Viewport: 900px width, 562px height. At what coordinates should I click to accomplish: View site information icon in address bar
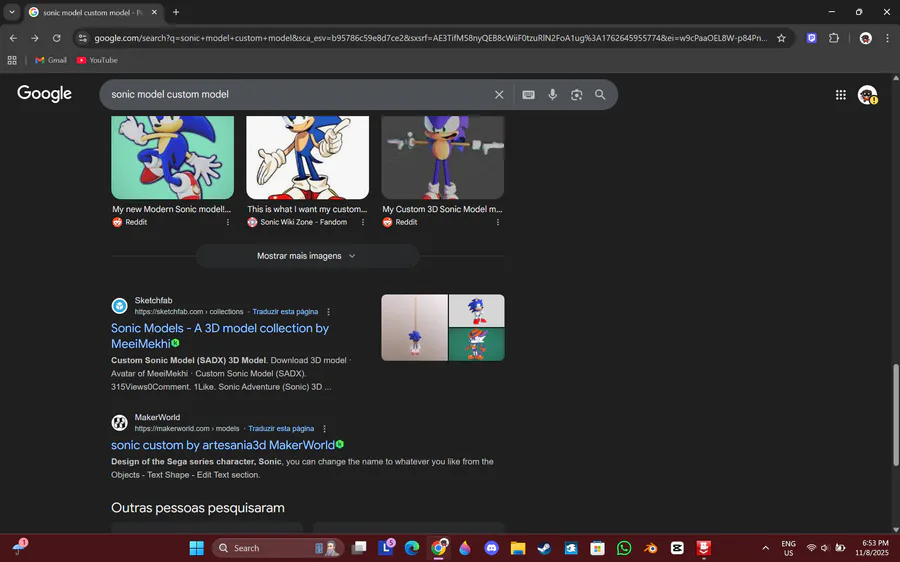tap(83, 38)
